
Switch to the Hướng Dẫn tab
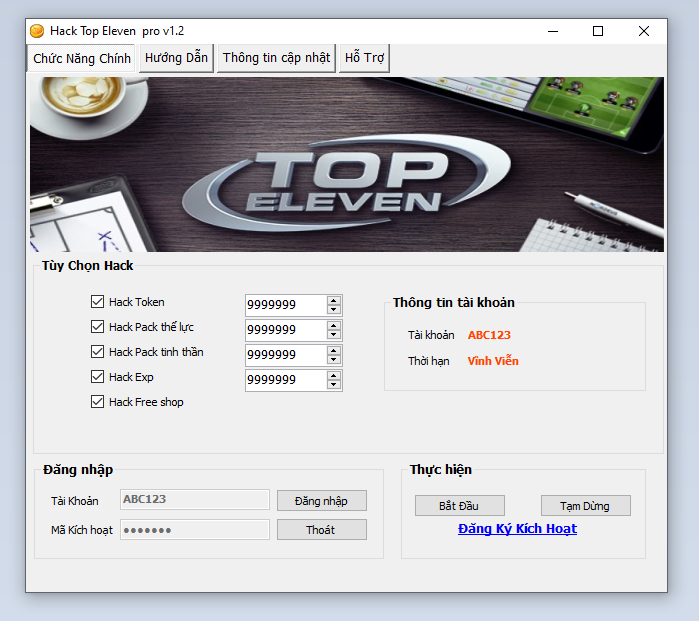click(x=176, y=58)
